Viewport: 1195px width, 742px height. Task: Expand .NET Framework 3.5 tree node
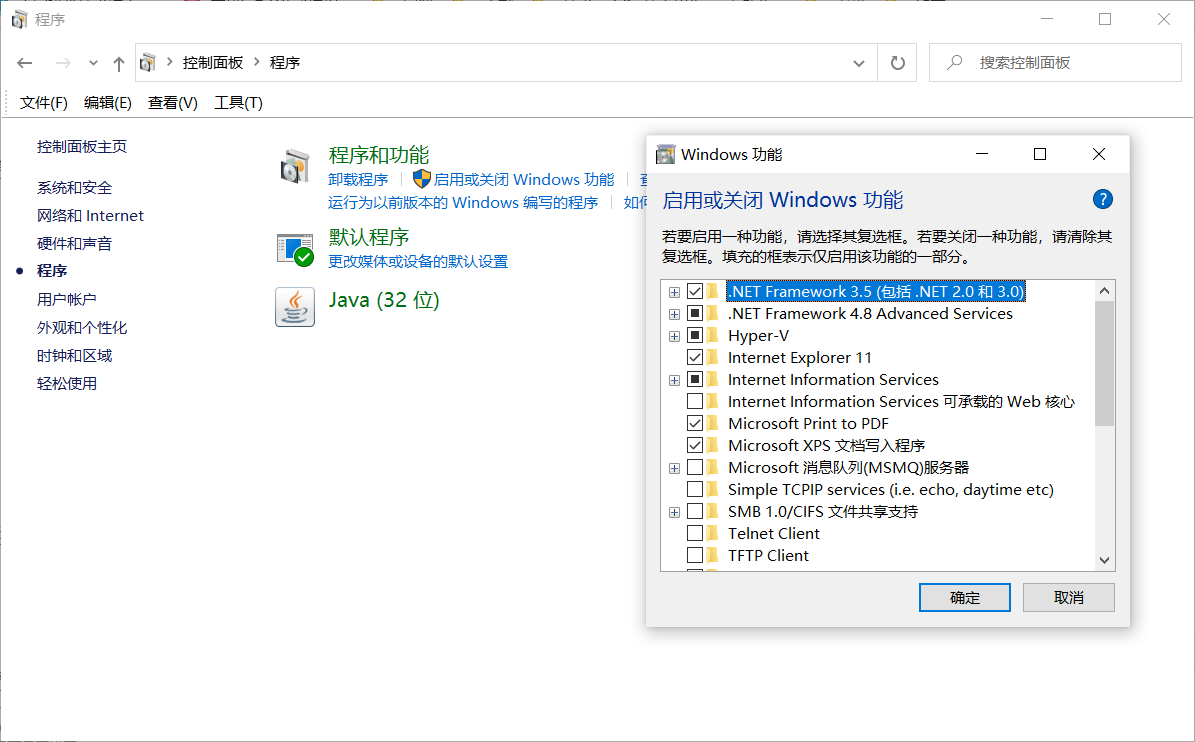[674, 293]
